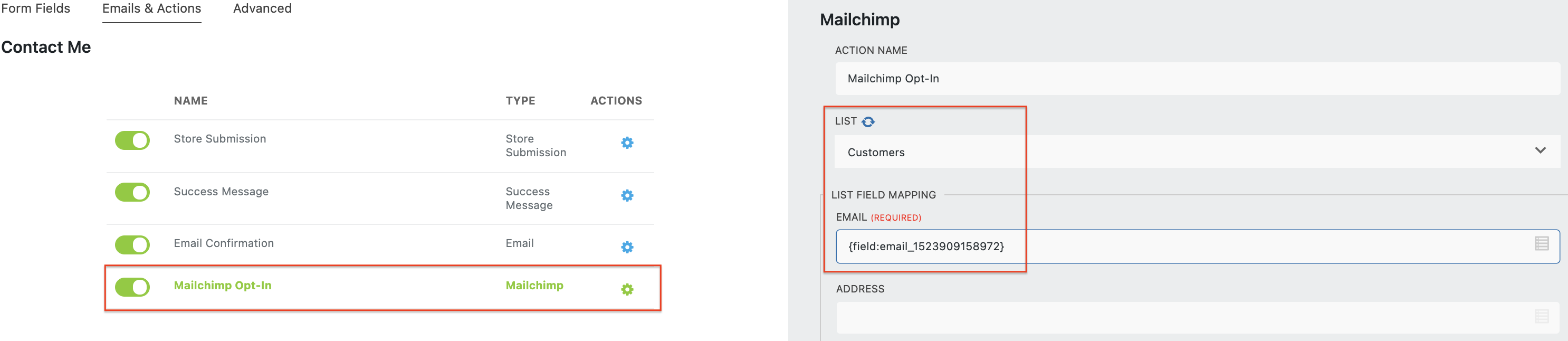This screenshot has height=341, width=1568.
Task: Refresh the Mailchimp list using the refresh icon
Action: (868, 120)
